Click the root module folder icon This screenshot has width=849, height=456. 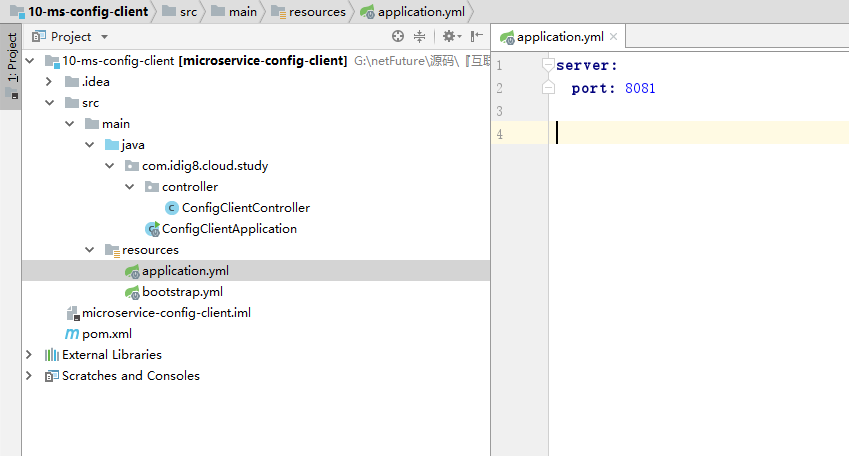(x=52, y=61)
